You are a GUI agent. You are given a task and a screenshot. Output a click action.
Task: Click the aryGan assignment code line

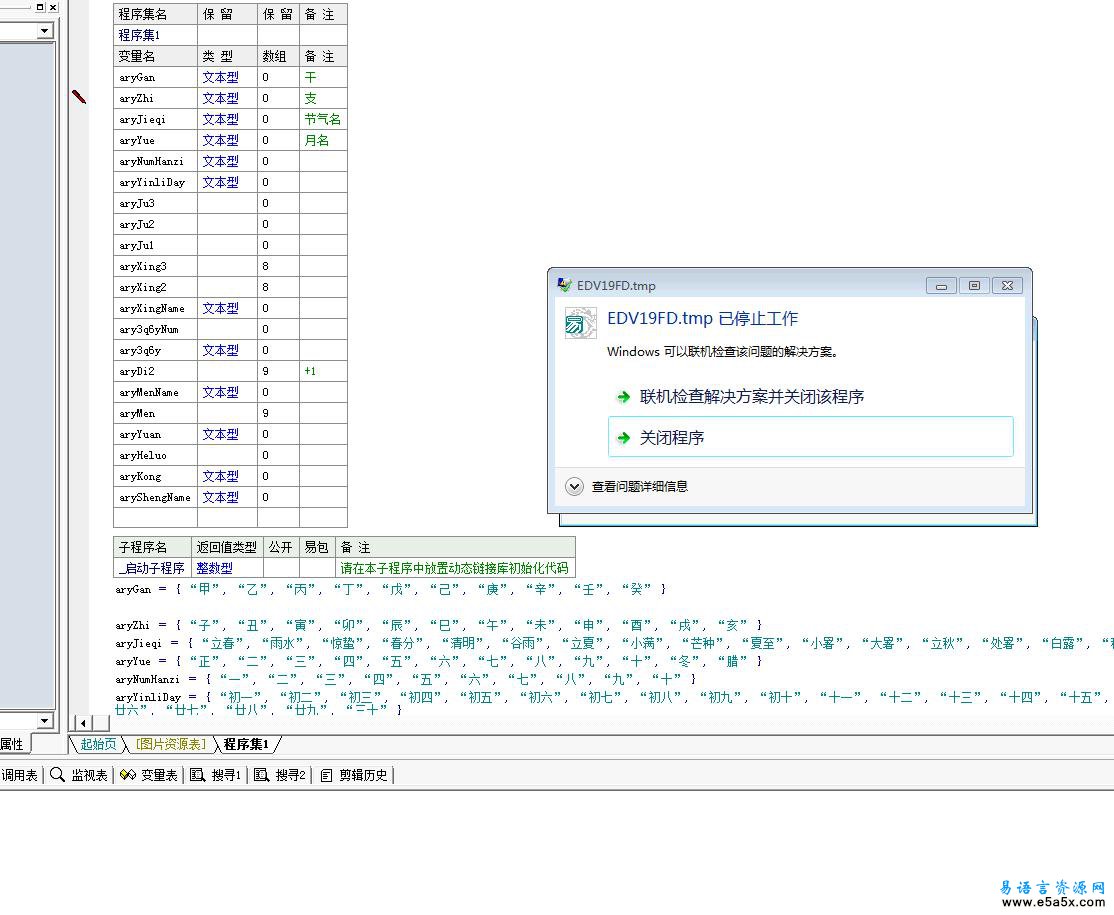pos(391,589)
